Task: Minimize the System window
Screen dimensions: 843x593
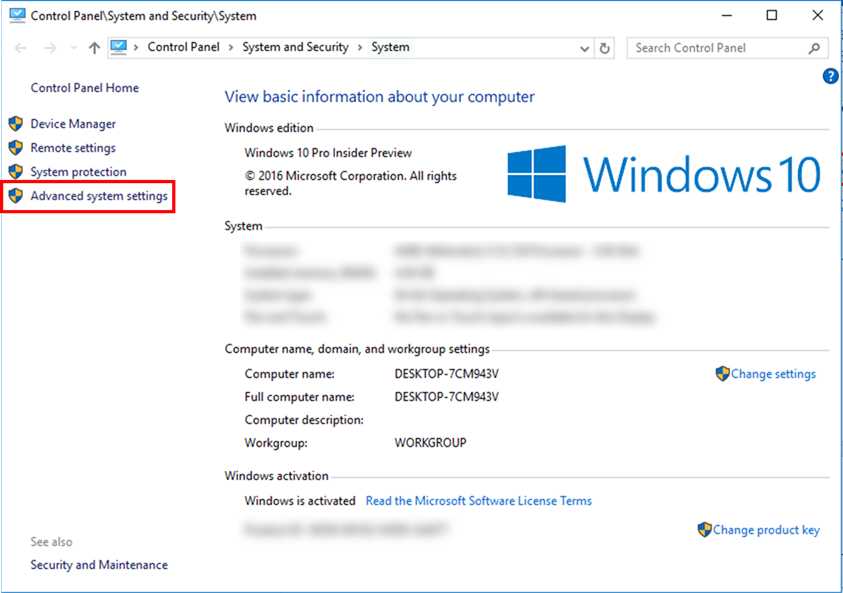Action: coord(727,15)
